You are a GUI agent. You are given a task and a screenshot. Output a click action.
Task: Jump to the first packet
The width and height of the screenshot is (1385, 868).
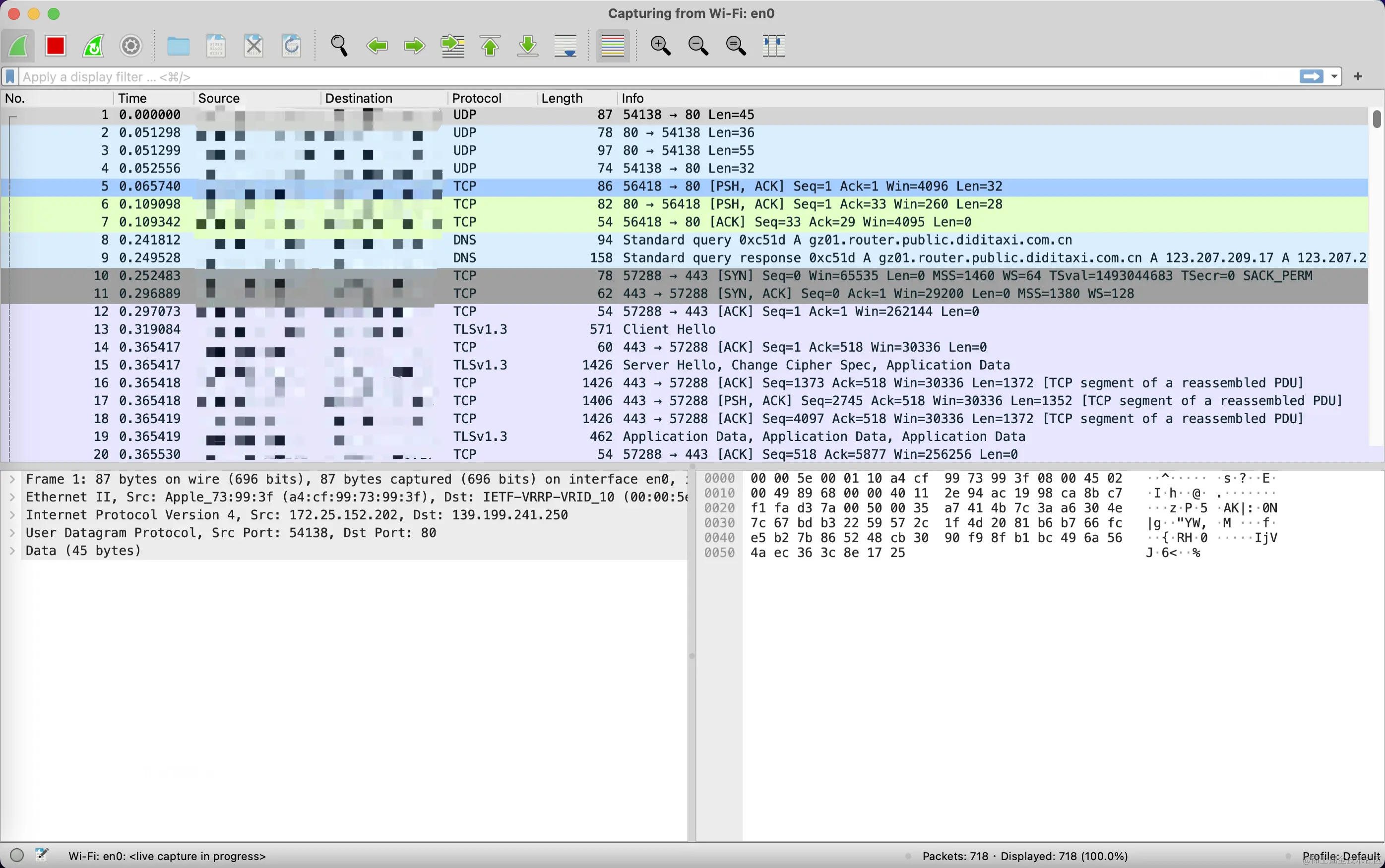[x=490, y=46]
